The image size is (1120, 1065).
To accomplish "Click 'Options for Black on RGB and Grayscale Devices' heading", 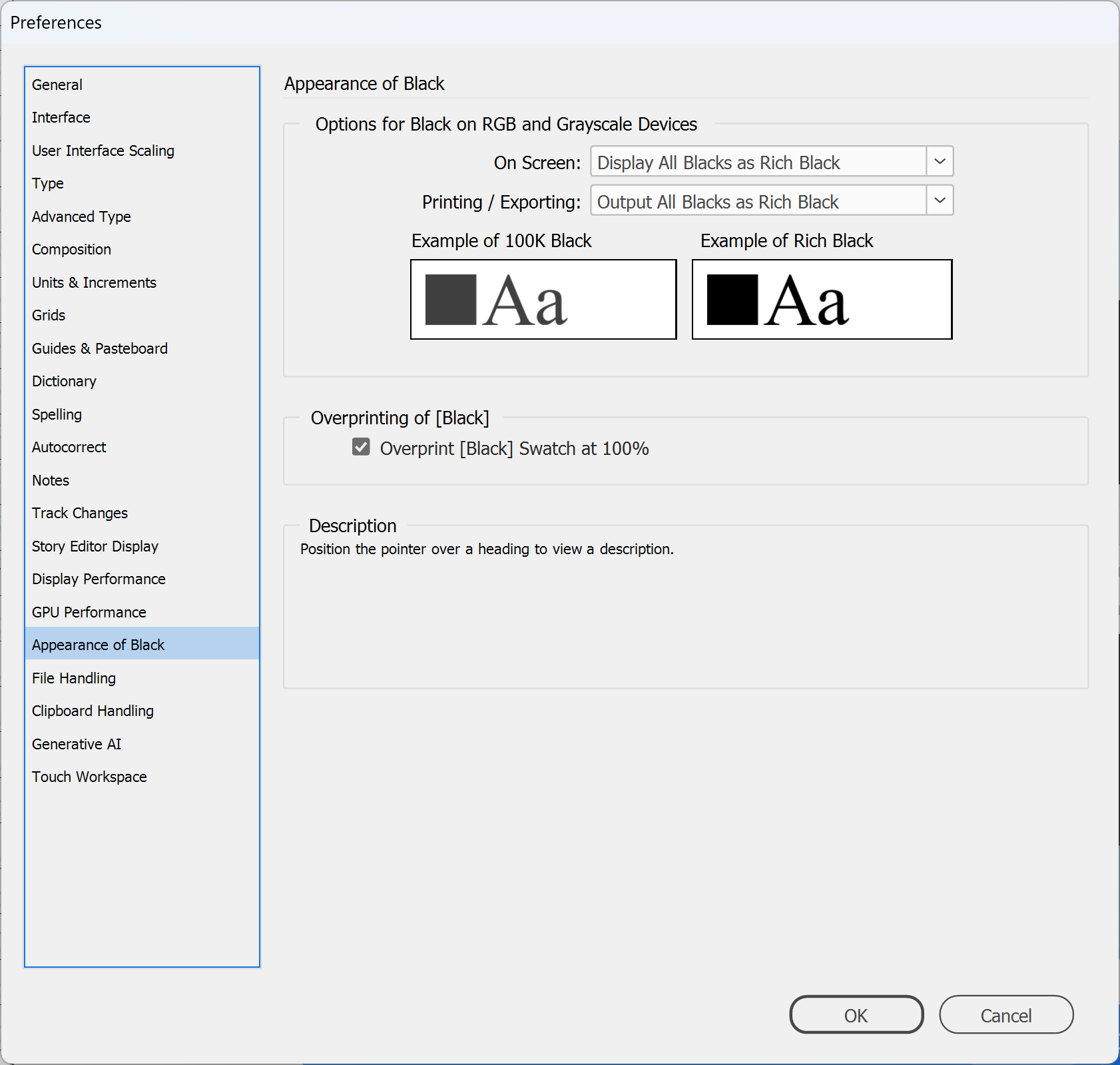I will tap(506, 125).
